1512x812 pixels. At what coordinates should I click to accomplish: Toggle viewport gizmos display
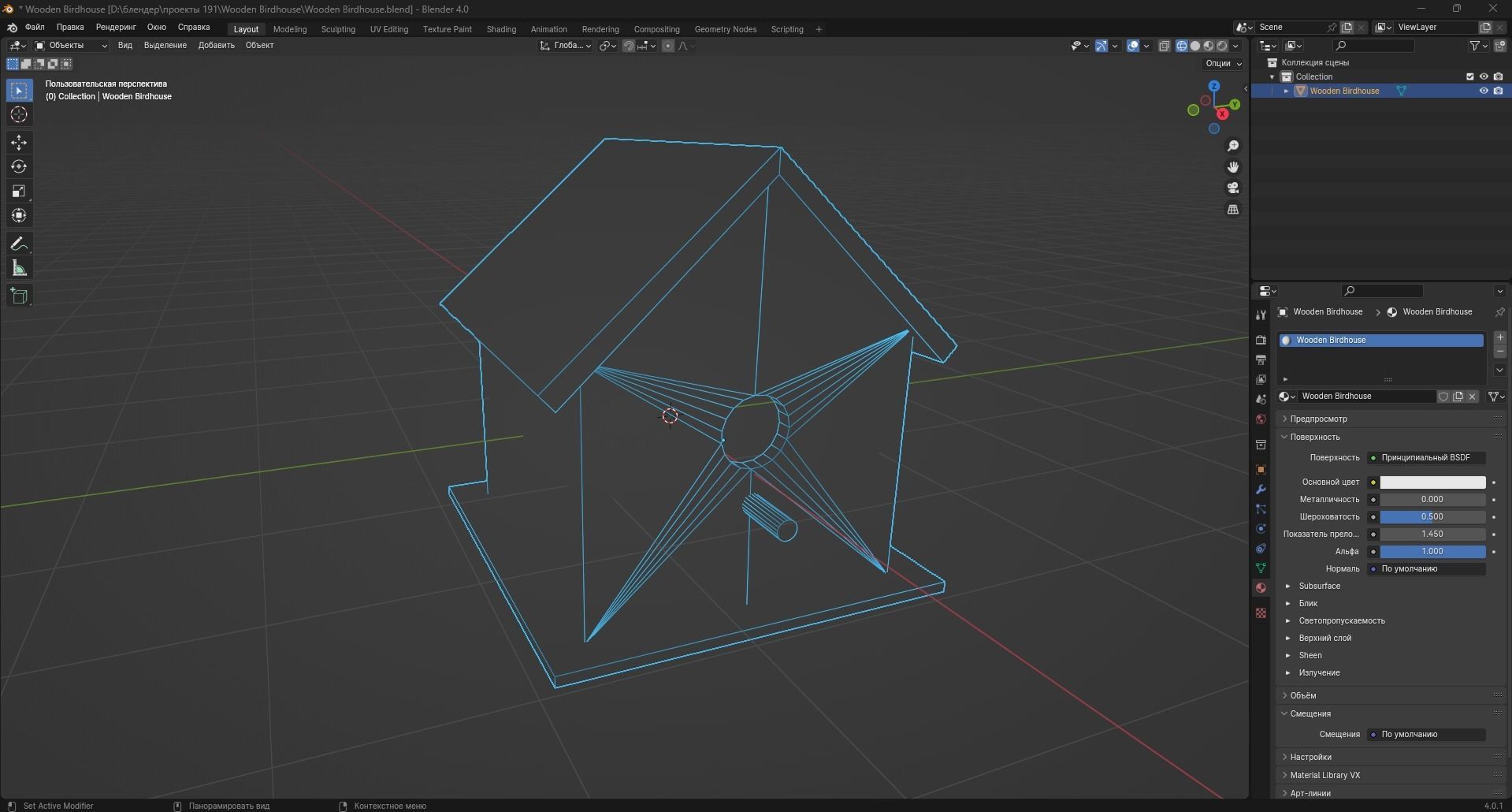1101,46
